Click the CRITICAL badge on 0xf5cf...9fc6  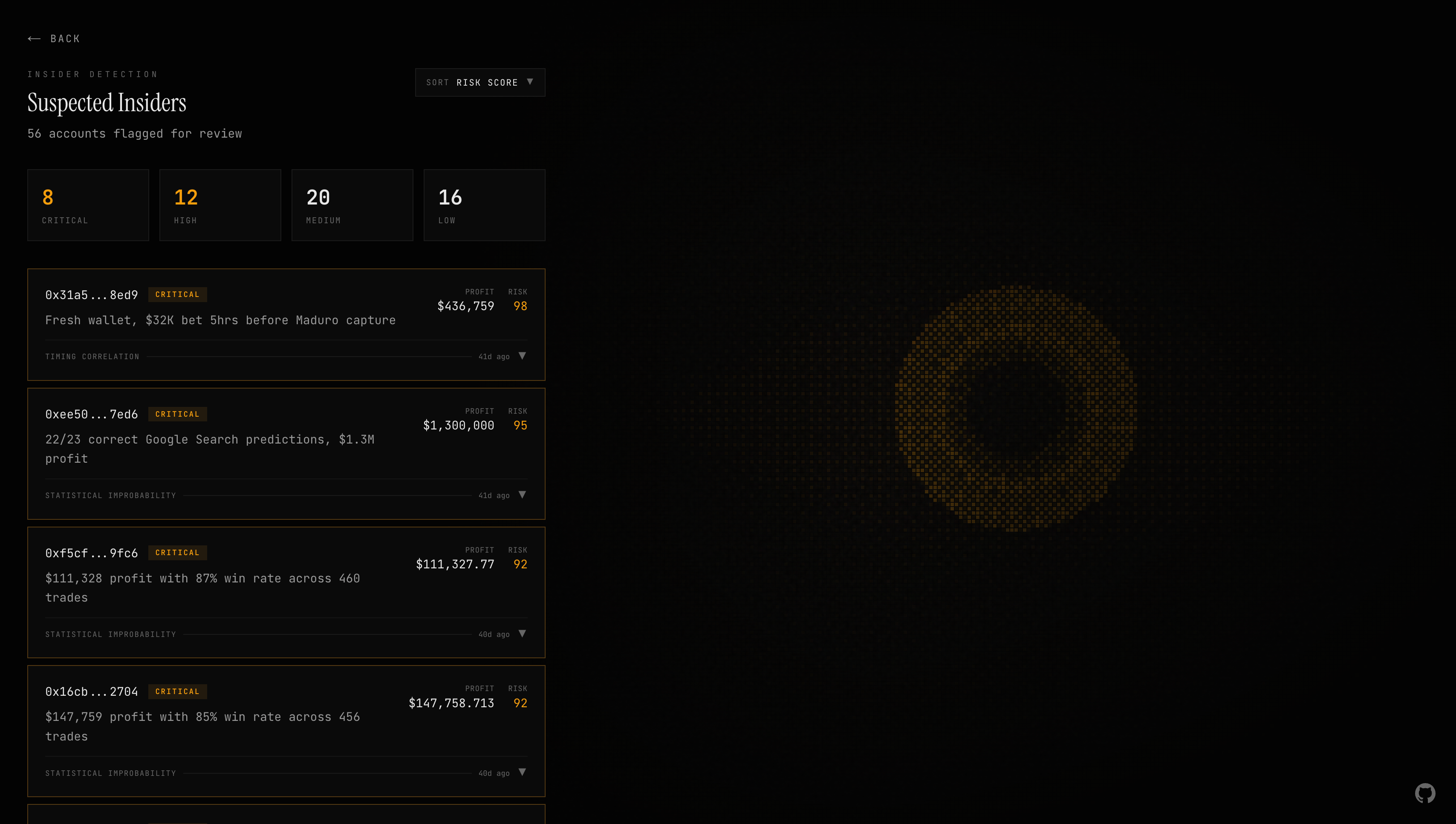[x=177, y=553]
